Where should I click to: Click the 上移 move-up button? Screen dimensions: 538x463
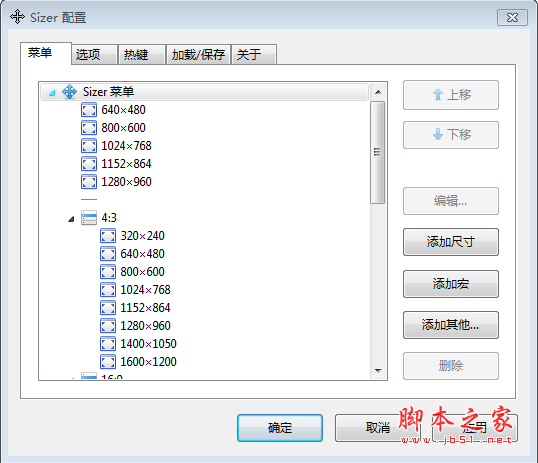click(x=451, y=95)
